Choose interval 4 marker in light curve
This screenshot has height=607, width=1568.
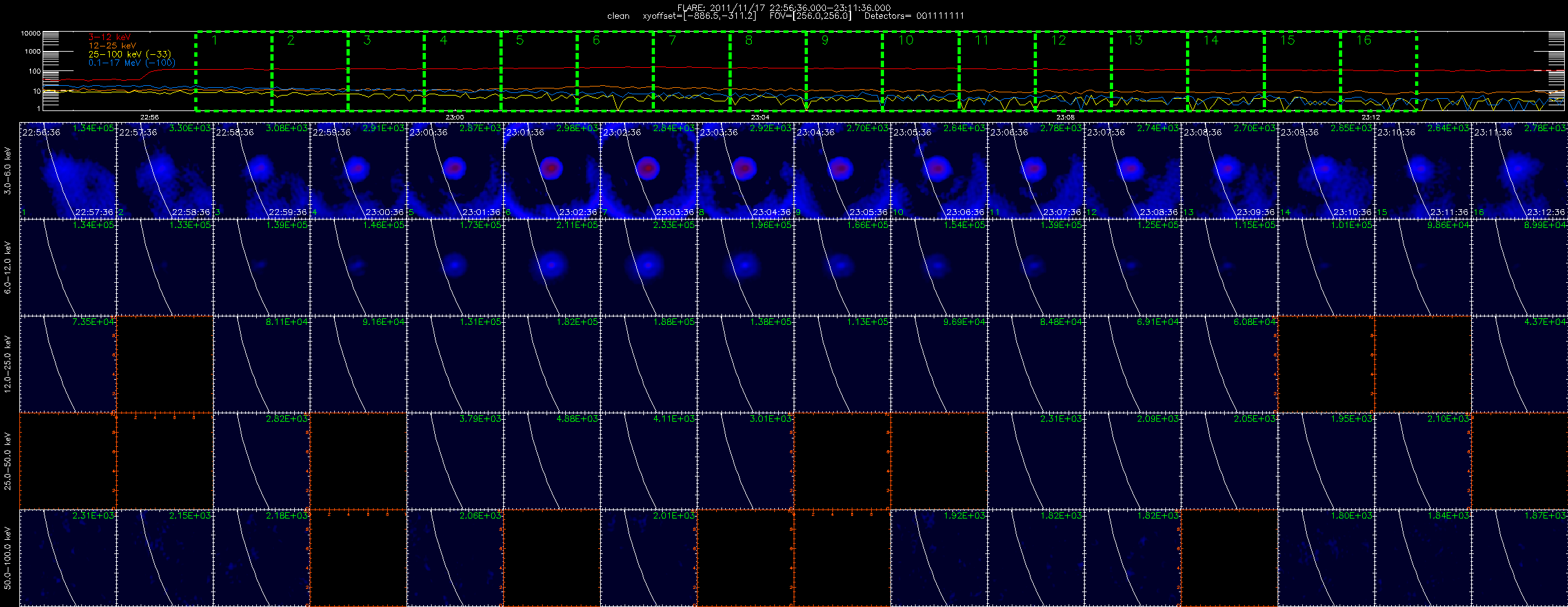pyautogui.click(x=443, y=41)
